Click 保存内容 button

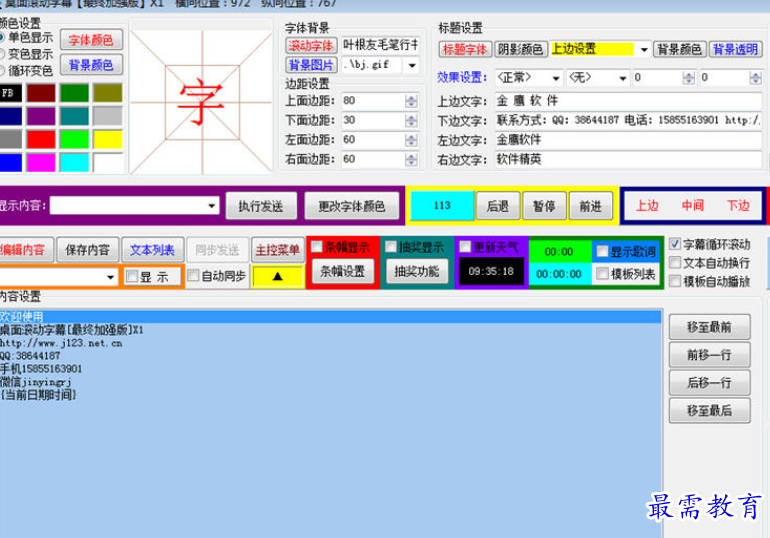[x=88, y=250]
